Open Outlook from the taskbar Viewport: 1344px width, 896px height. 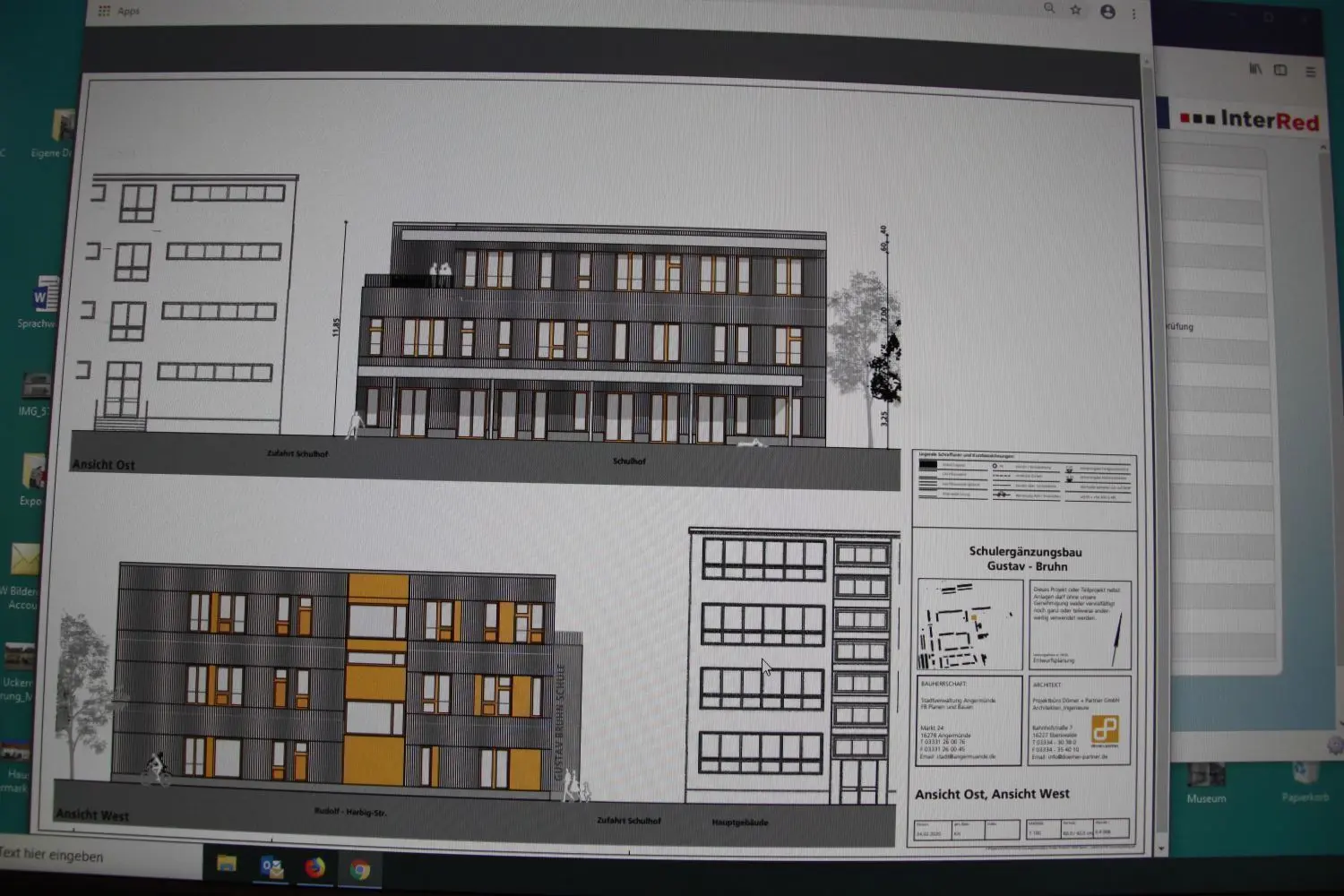pos(272,868)
